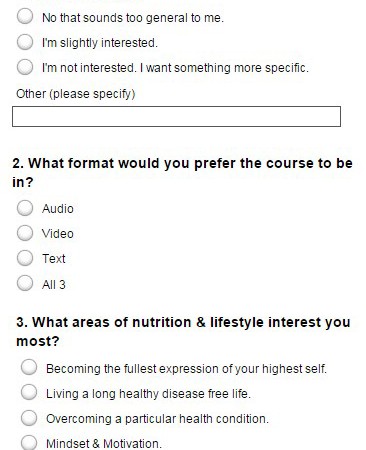Choose Text as preferred format
The width and height of the screenshot is (366, 450).
25,258
